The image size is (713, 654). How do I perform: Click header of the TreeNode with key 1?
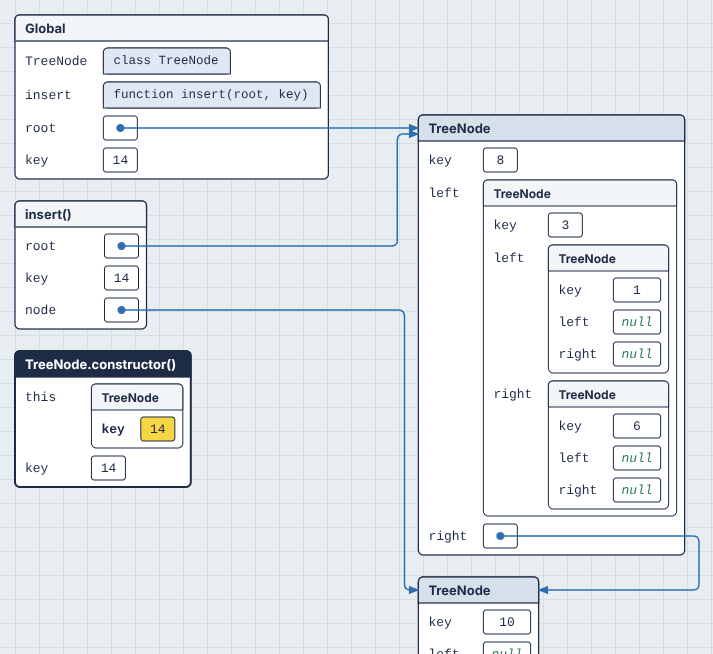608,259
